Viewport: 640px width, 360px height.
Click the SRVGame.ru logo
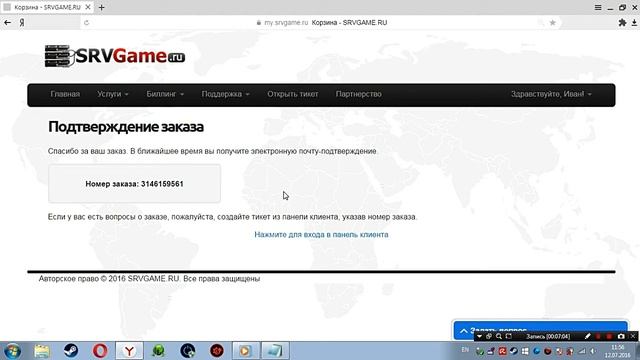[115, 56]
